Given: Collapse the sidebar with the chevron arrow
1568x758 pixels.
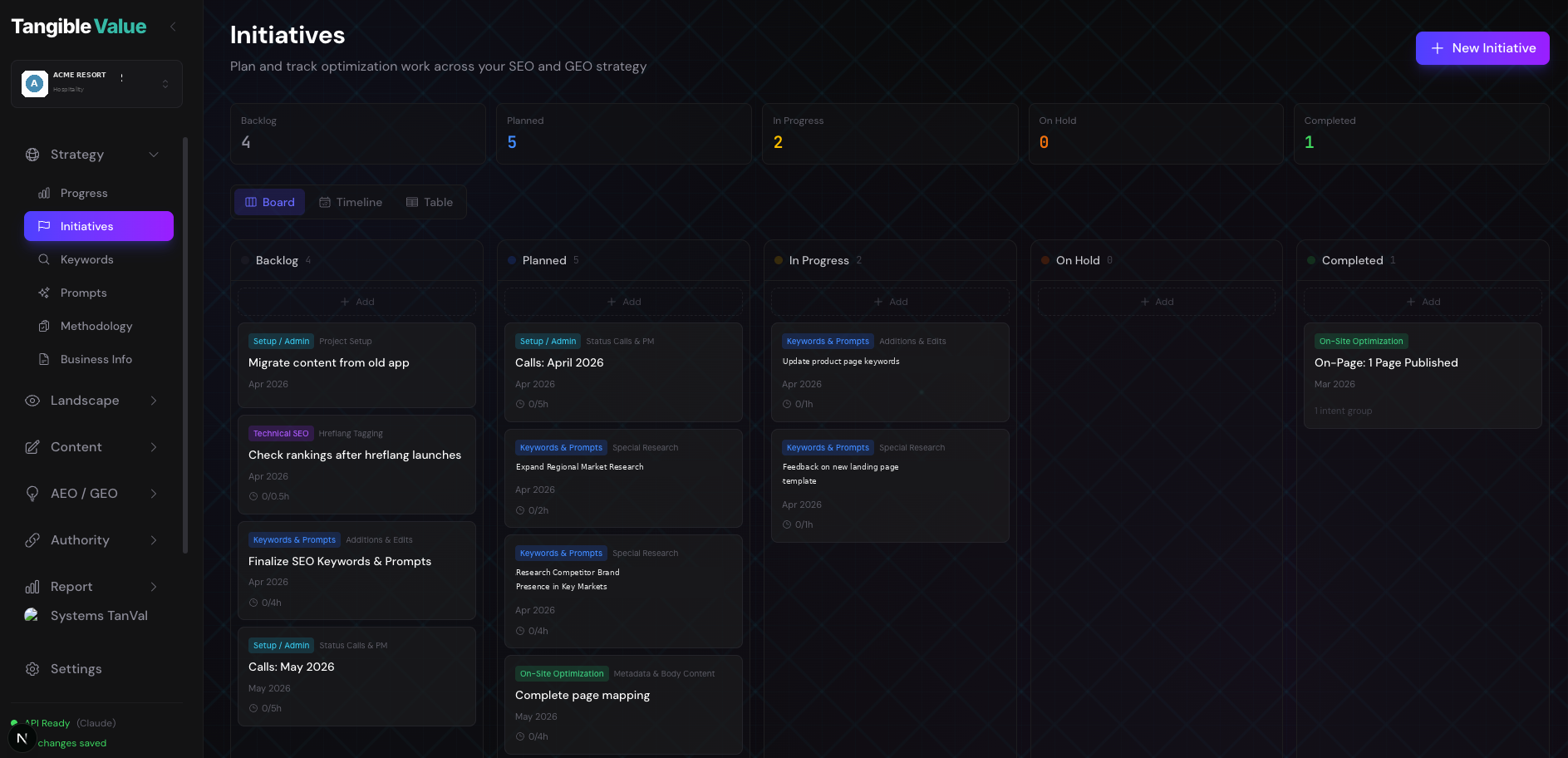Looking at the screenshot, I should coord(173,27).
